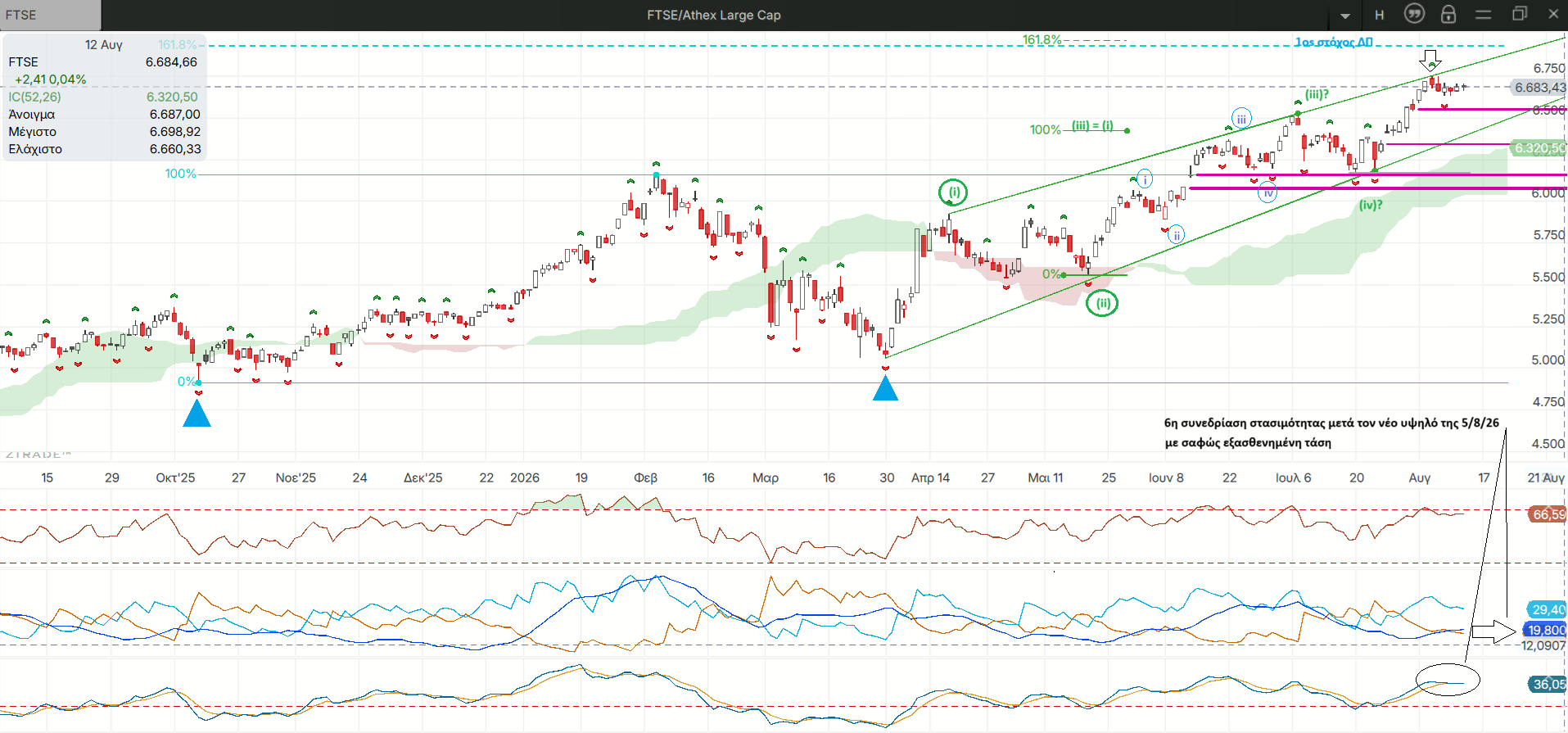This screenshot has width=1568, height=733.
Task: Click the green 0% Fibonacci label
Action: coord(1051,274)
